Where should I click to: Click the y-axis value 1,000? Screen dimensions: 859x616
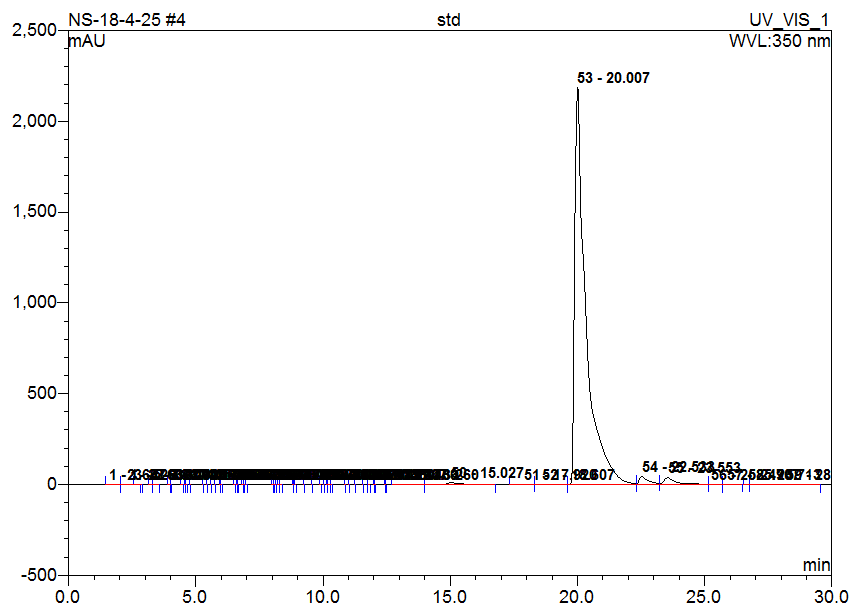(x=34, y=303)
